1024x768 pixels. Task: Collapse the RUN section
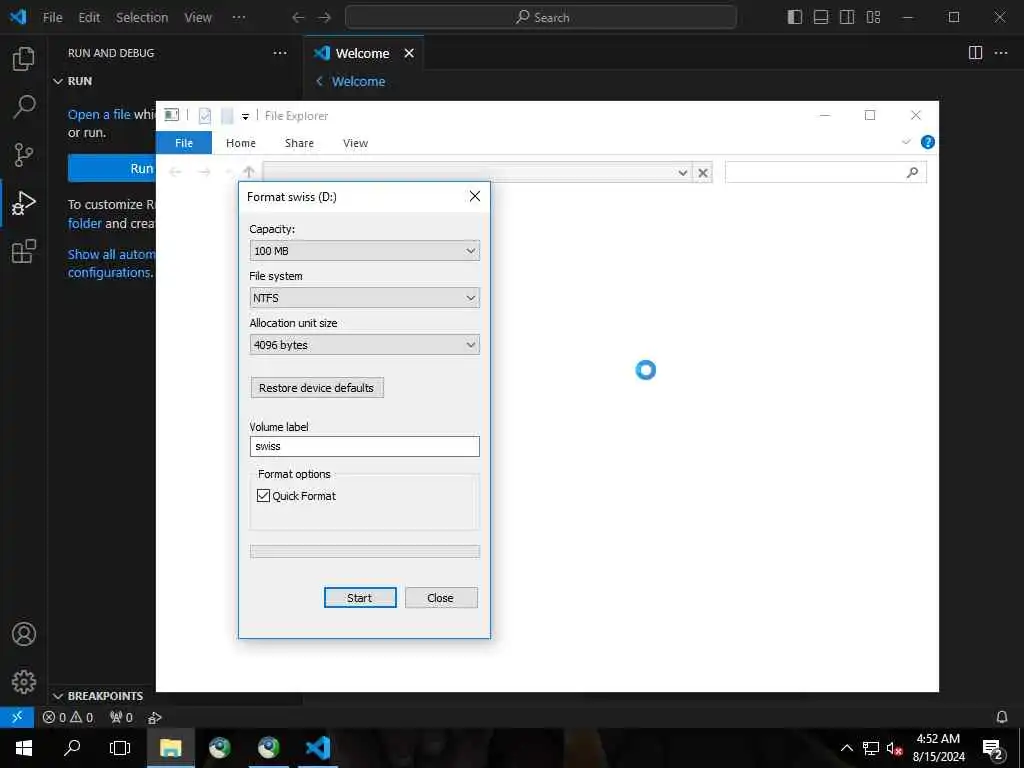[x=58, y=81]
